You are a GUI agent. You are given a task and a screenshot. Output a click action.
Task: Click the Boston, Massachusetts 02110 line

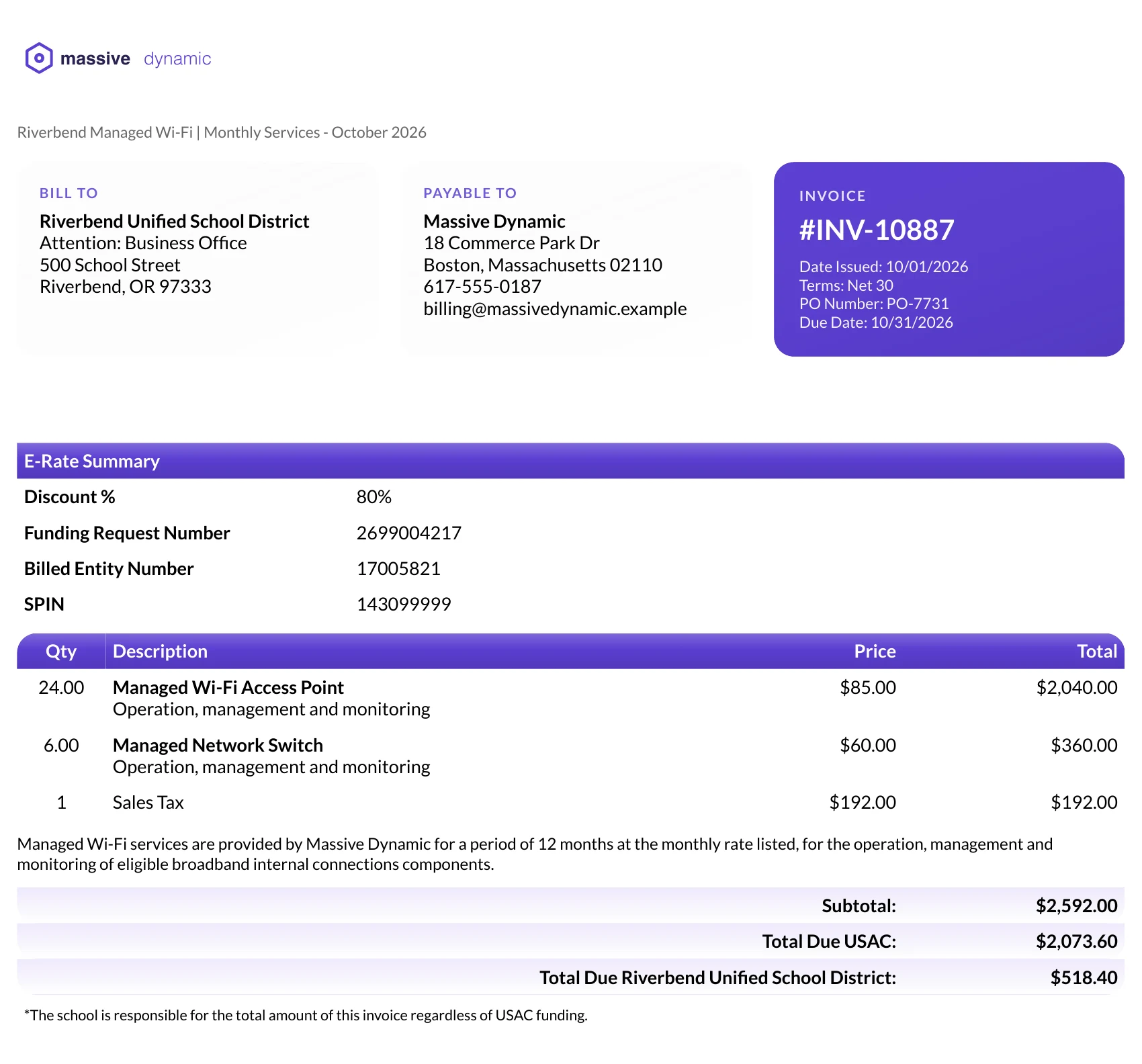[x=543, y=265]
